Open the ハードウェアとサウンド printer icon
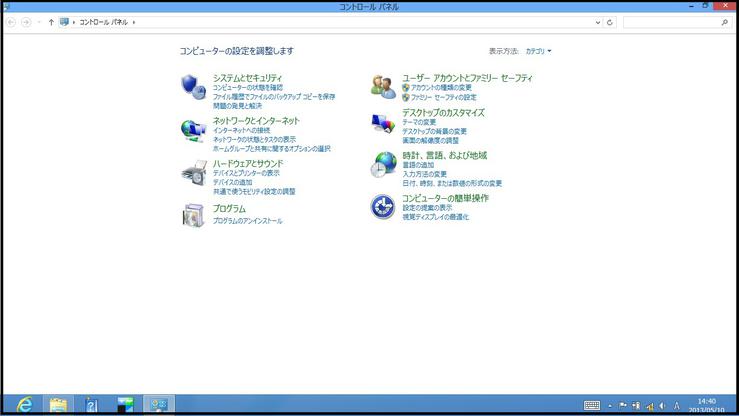This screenshot has width=739, height=416. point(194,173)
